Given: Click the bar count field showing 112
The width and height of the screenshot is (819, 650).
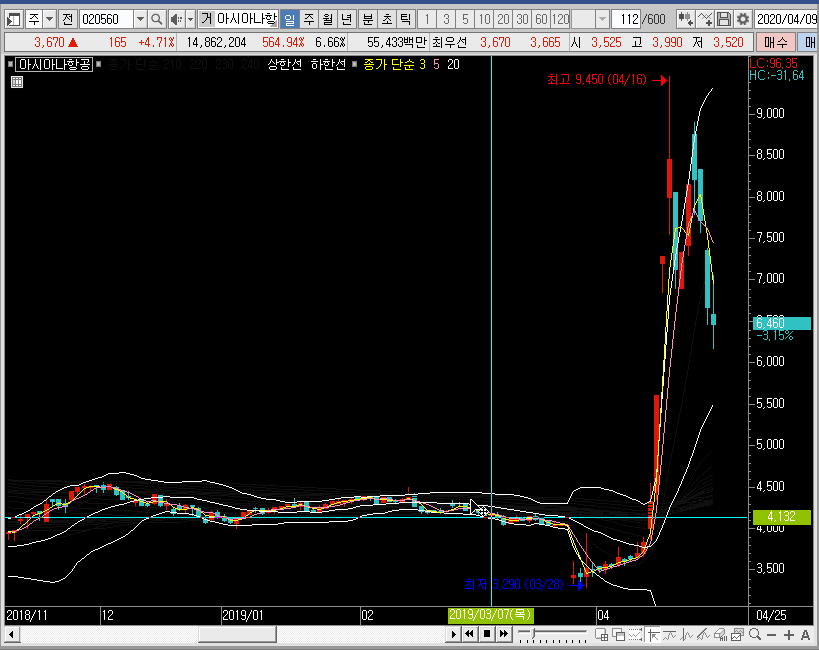Looking at the screenshot, I should (626, 20).
